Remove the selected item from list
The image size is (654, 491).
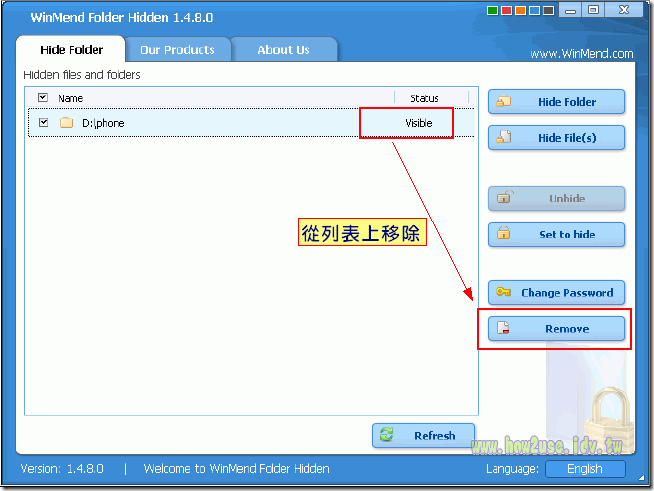coord(556,329)
